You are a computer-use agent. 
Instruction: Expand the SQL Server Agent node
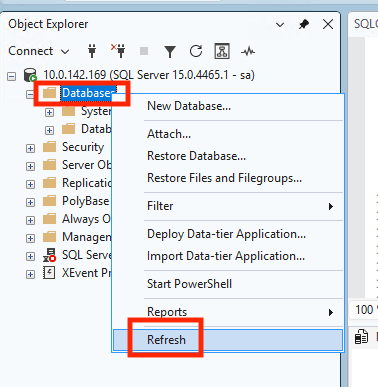click(30, 256)
